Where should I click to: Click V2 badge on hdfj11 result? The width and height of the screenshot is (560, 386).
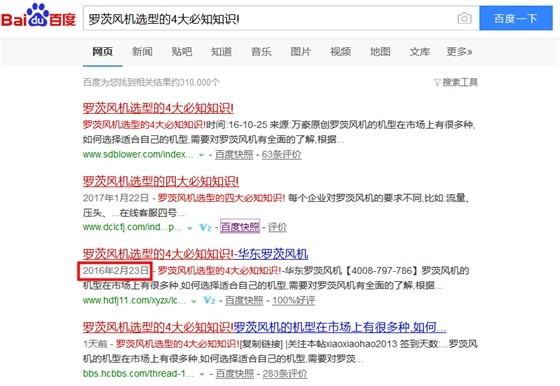tap(209, 301)
